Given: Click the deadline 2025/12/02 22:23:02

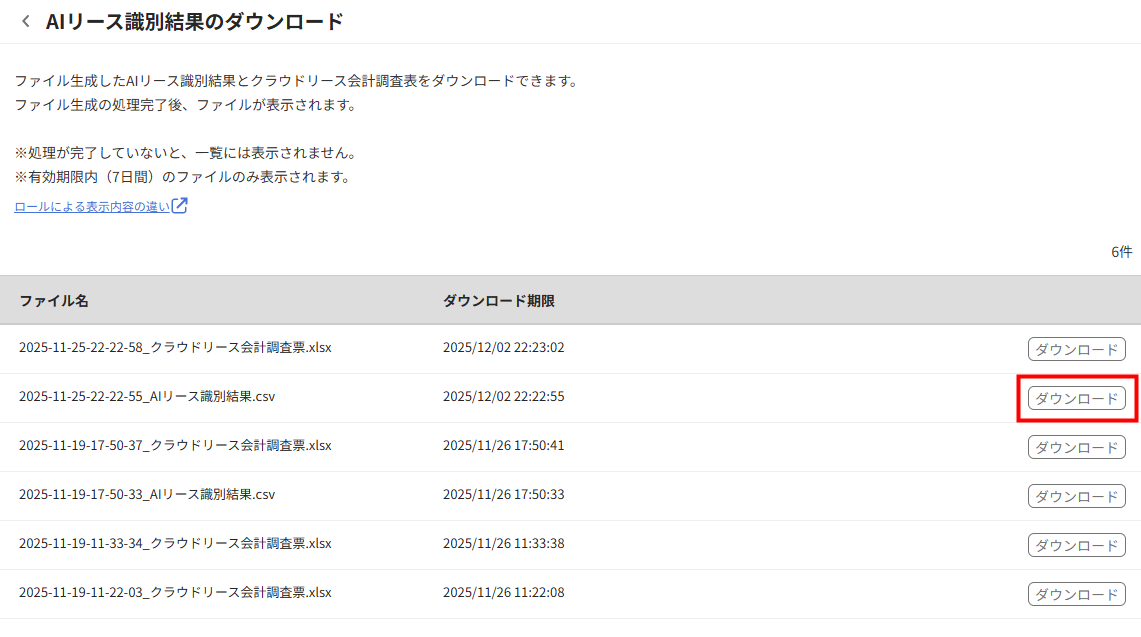Looking at the screenshot, I should click(x=503, y=348).
